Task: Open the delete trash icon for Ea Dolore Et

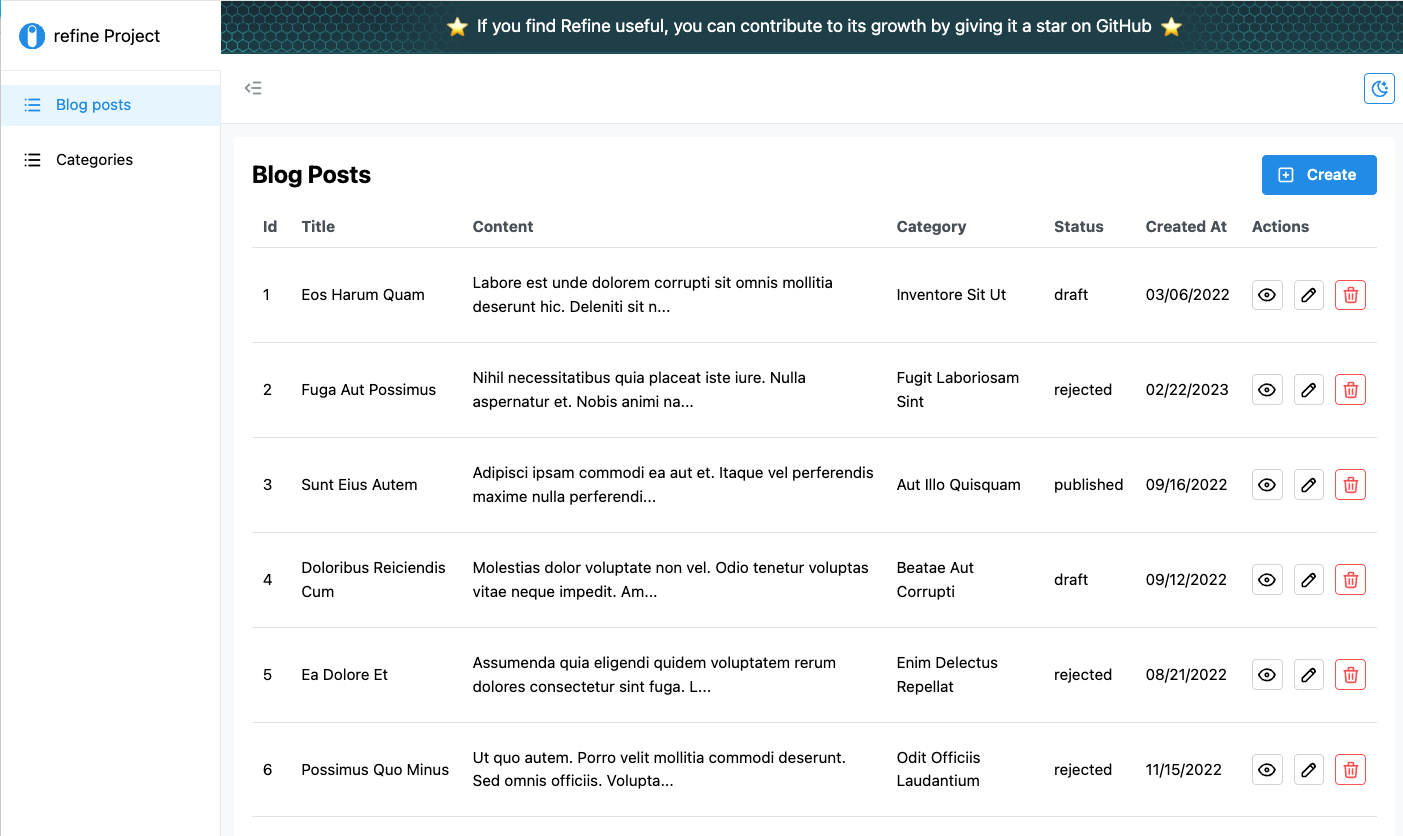Action: pyautogui.click(x=1350, y=674)
